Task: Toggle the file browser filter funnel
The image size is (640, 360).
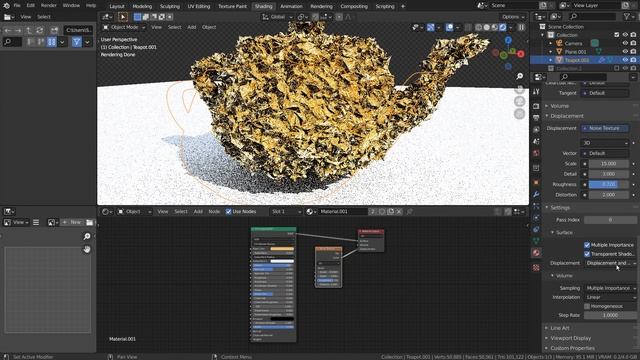Action: coord(76,42)
